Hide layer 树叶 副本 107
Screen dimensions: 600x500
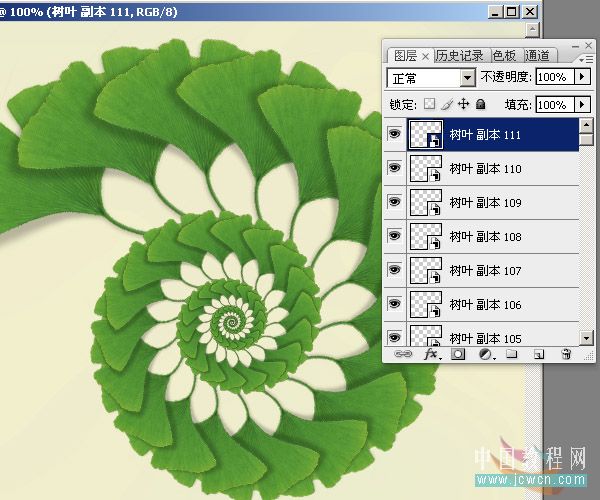(395, 269)
